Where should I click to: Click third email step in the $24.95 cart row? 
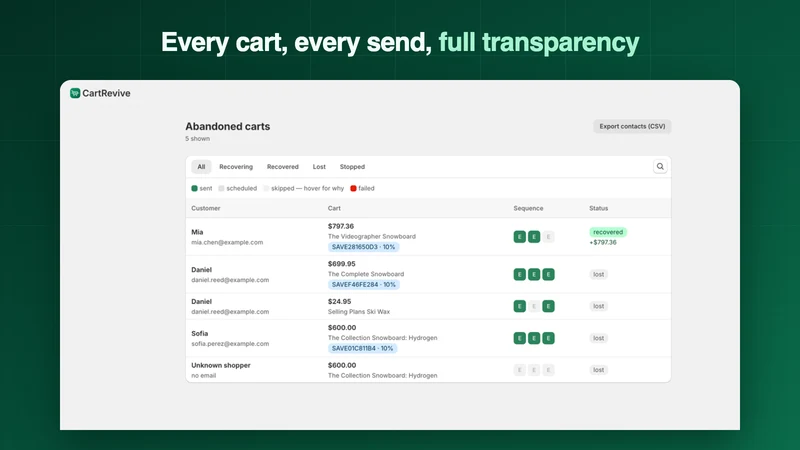coord(548,306)
